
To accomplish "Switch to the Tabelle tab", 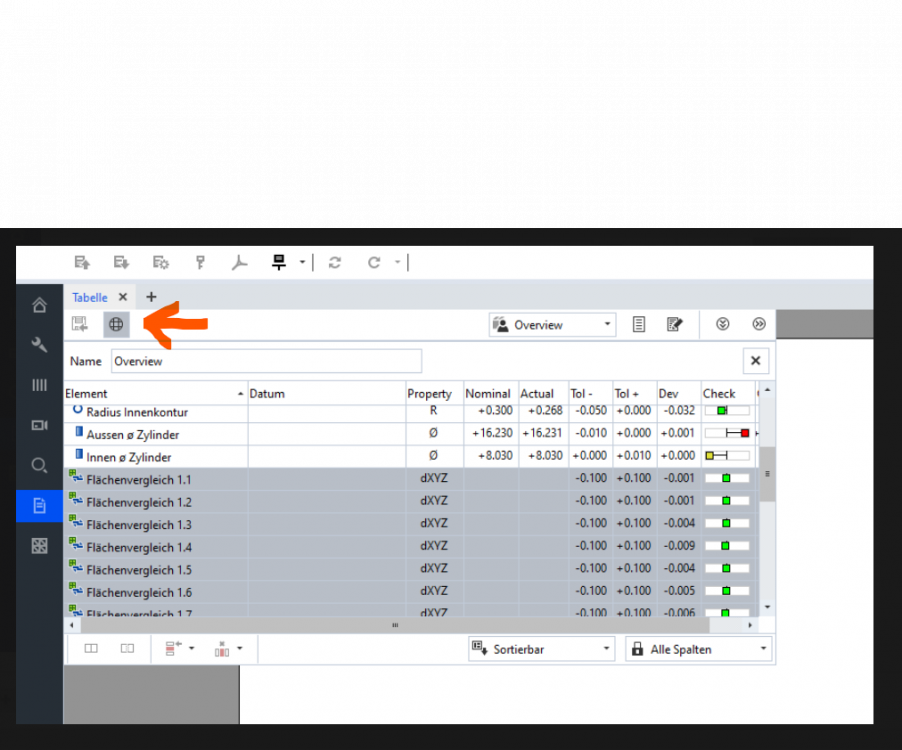I will click(90, 297).
